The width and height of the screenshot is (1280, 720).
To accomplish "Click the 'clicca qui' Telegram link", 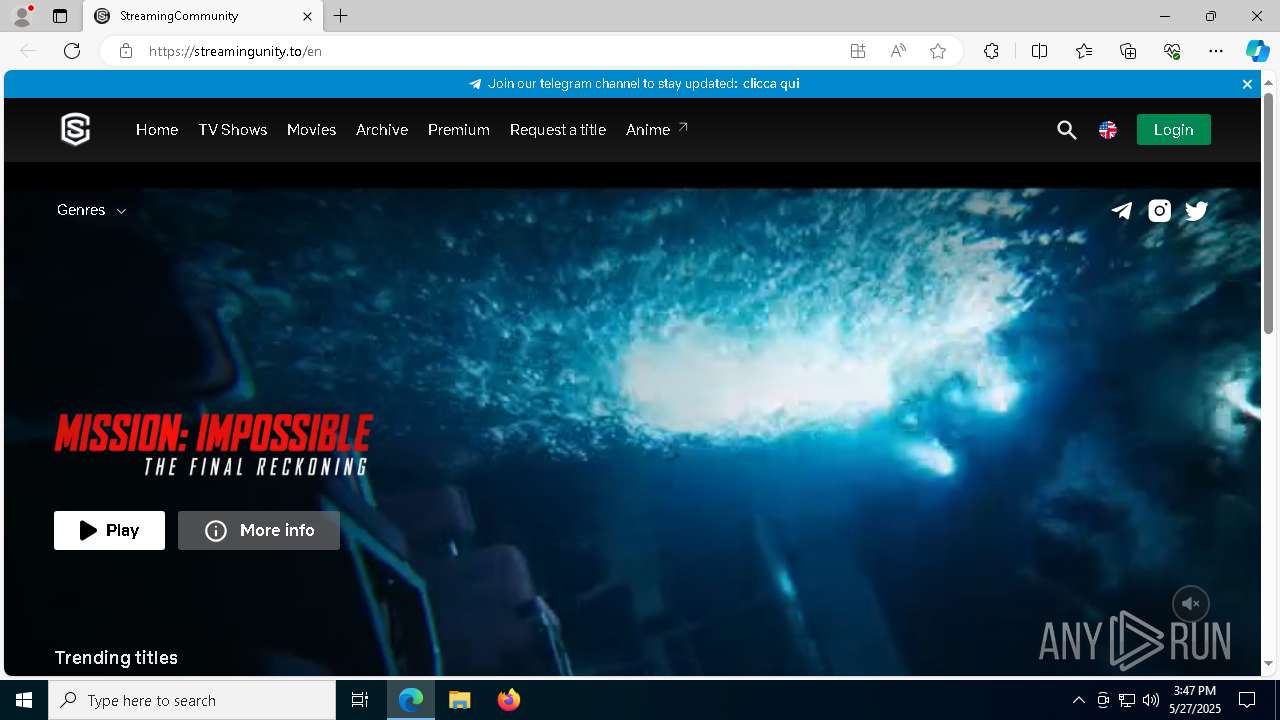I will click(771, 84).
